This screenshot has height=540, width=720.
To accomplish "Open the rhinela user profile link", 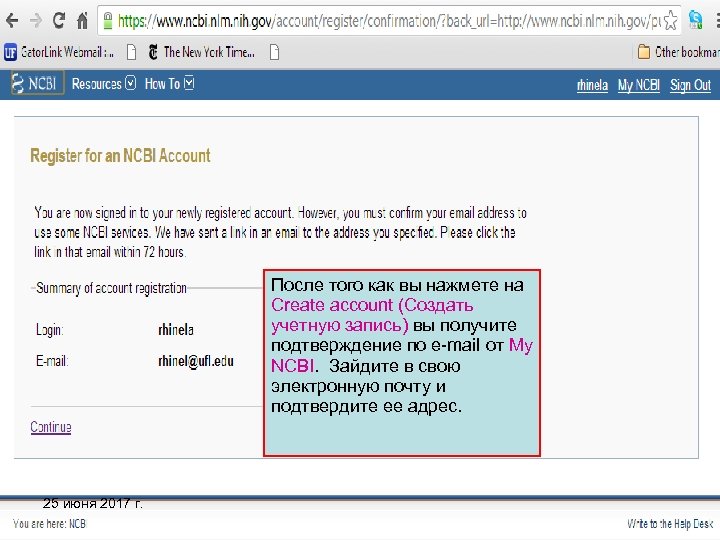I will 592,85.
